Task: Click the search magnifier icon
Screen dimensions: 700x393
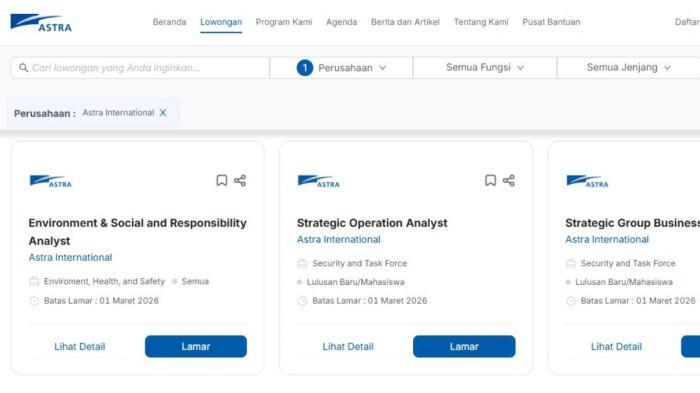Action: pos(23,68)
